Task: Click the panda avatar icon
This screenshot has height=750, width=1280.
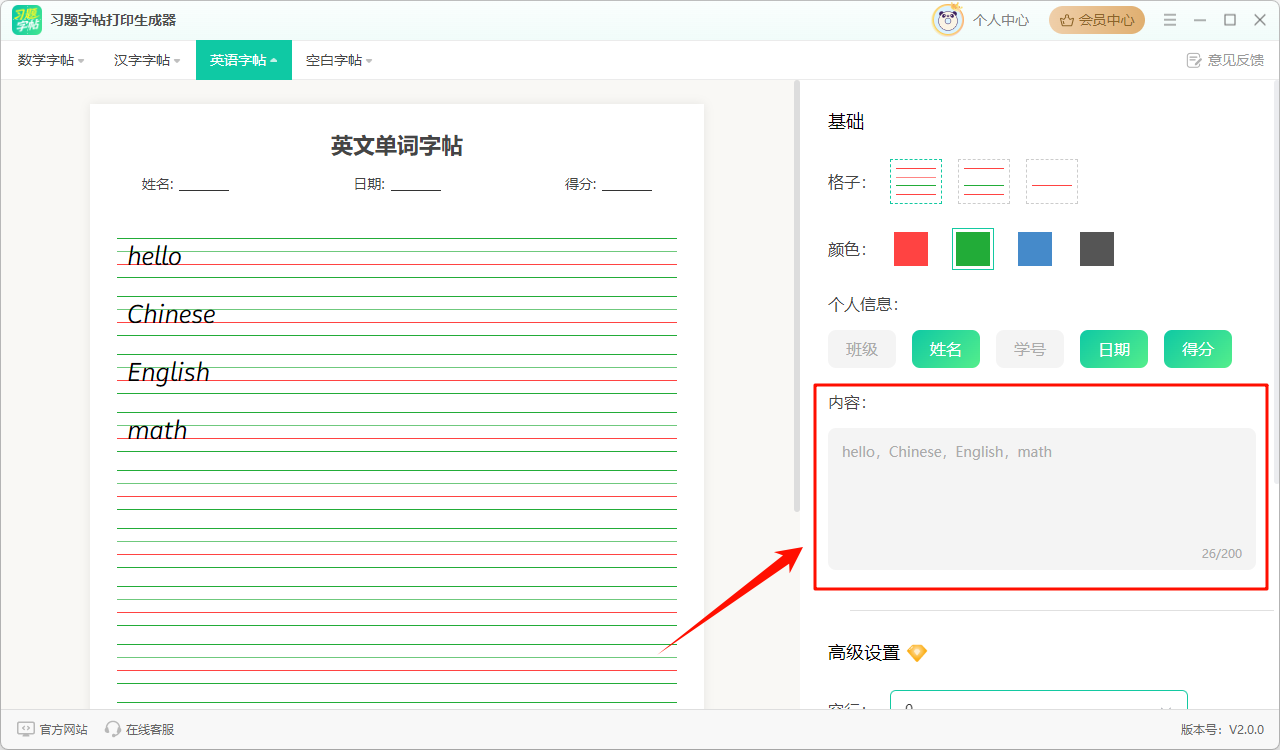Action: 947,20
